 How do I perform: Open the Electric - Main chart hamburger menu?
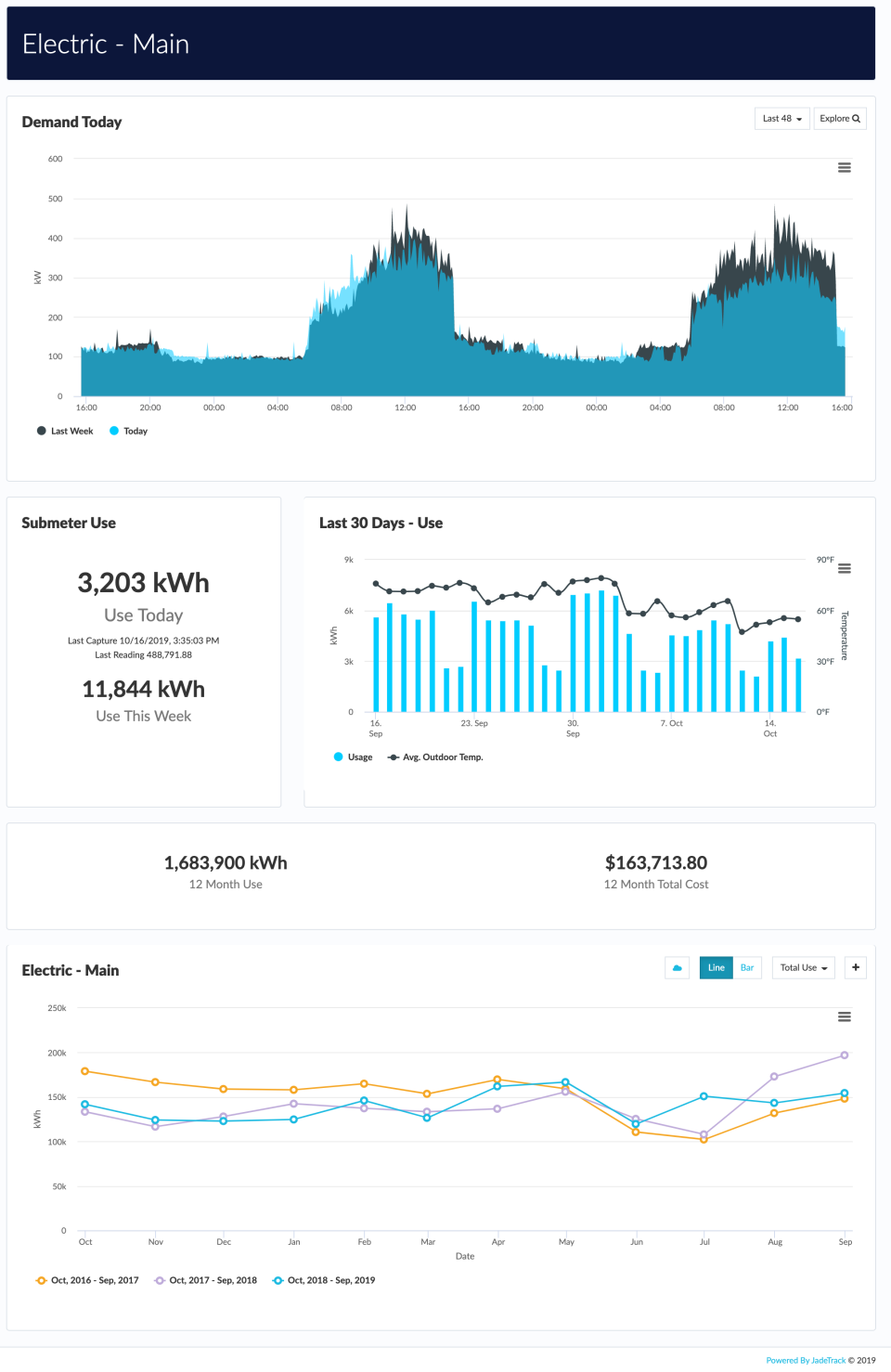(844, 1017)
